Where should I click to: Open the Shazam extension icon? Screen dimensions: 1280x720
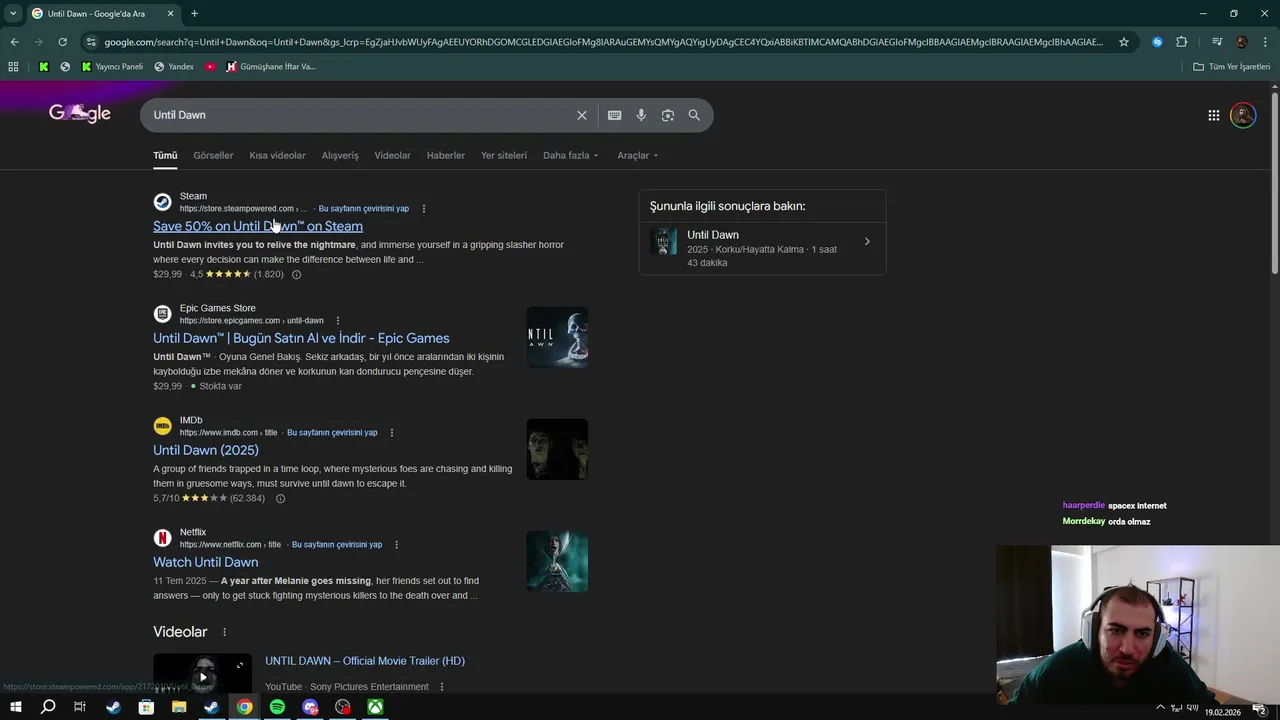(1157, 42)
